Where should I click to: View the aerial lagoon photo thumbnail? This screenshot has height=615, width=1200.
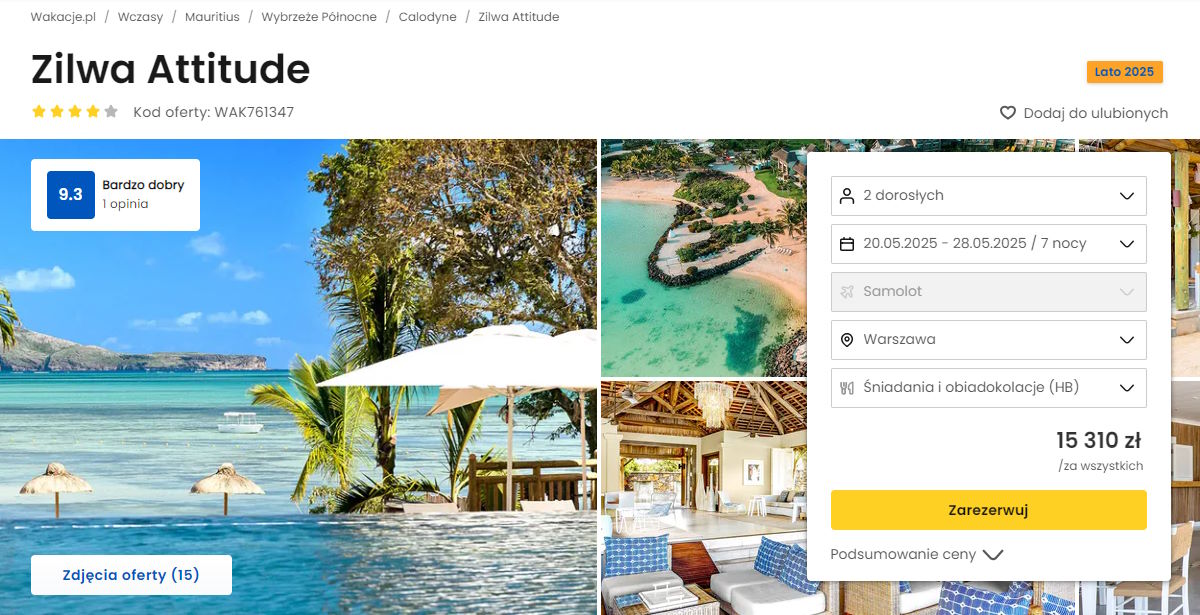703,258
